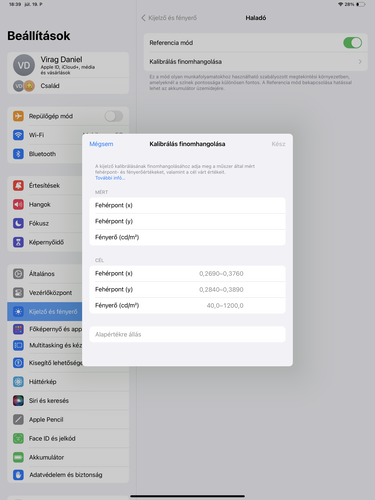Tap the Face ID és jelkód icon
375x500 pixels.
tap(18, 438)
